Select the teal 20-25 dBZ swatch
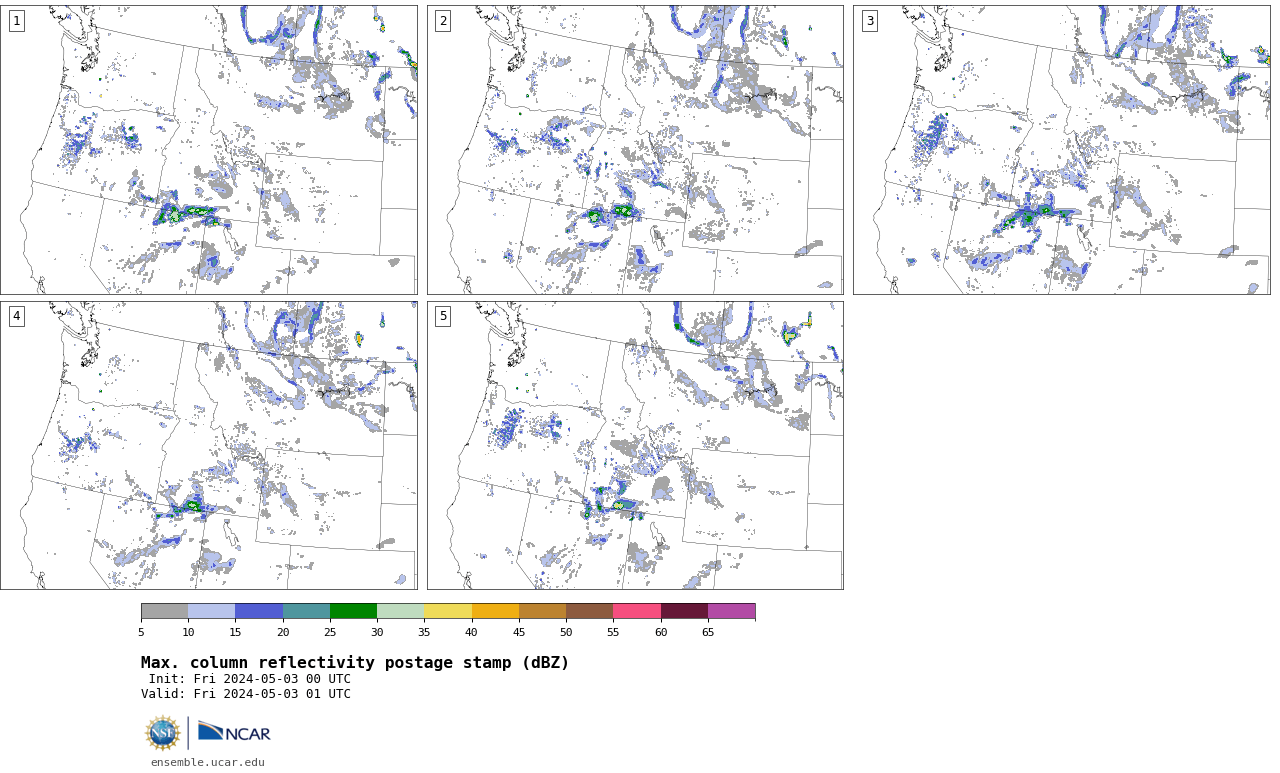The image size is (1280, 773). [306, 611]
